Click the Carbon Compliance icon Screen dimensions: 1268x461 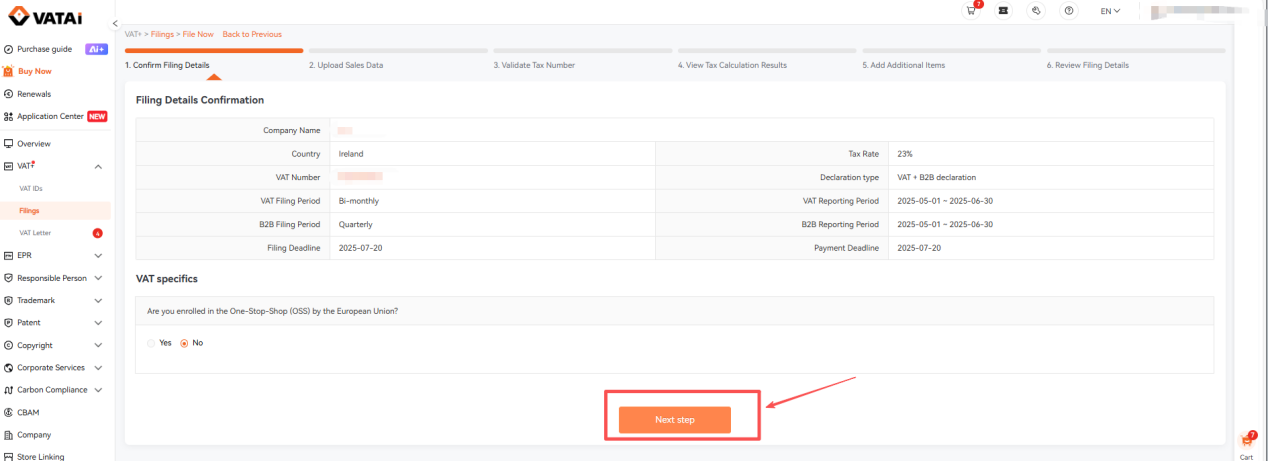pyautogui.click(x=8, y=390)
